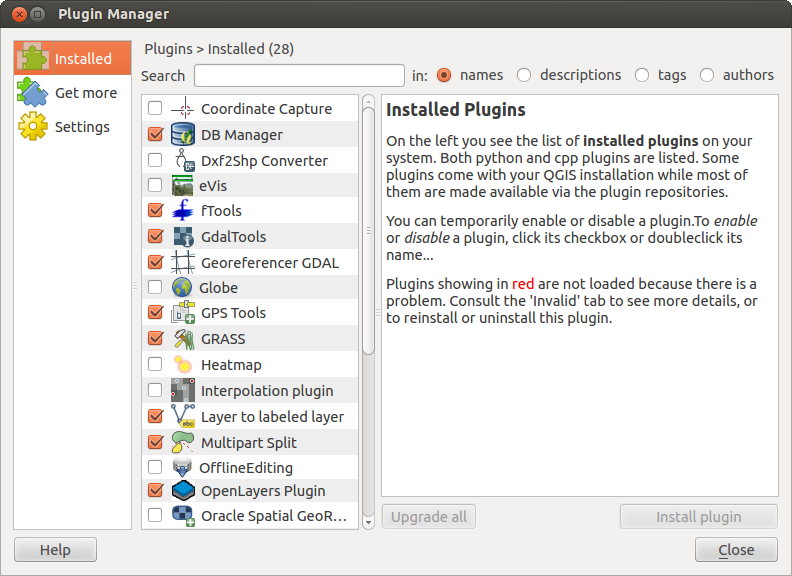Viewport: 792px width, 576px height.
Task: Disable the GdalTools plugin checkbox
Action: (x=155, y=237)
